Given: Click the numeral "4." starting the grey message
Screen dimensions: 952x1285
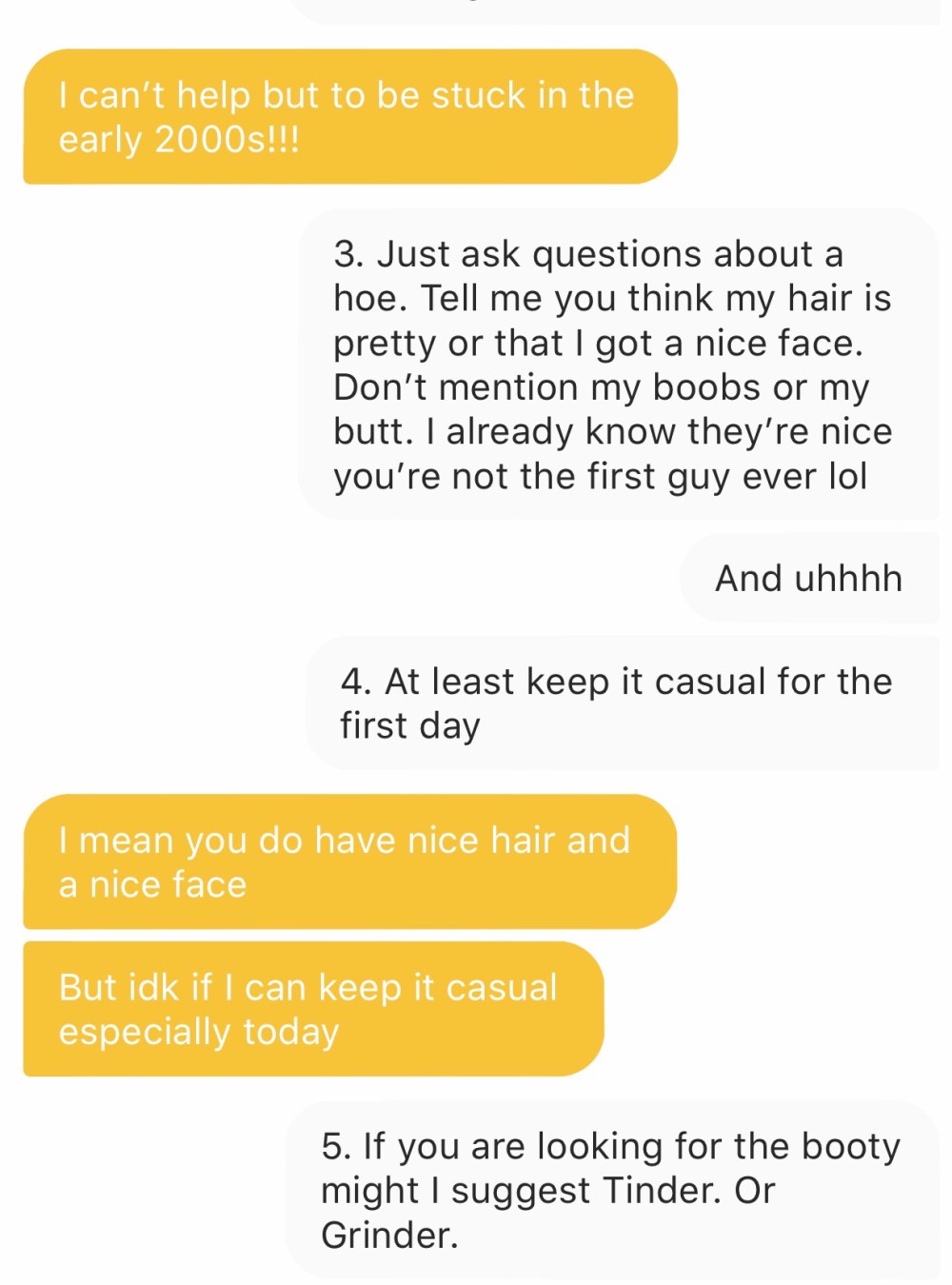Looking at the screenshot, I should (x=356, y=682).
